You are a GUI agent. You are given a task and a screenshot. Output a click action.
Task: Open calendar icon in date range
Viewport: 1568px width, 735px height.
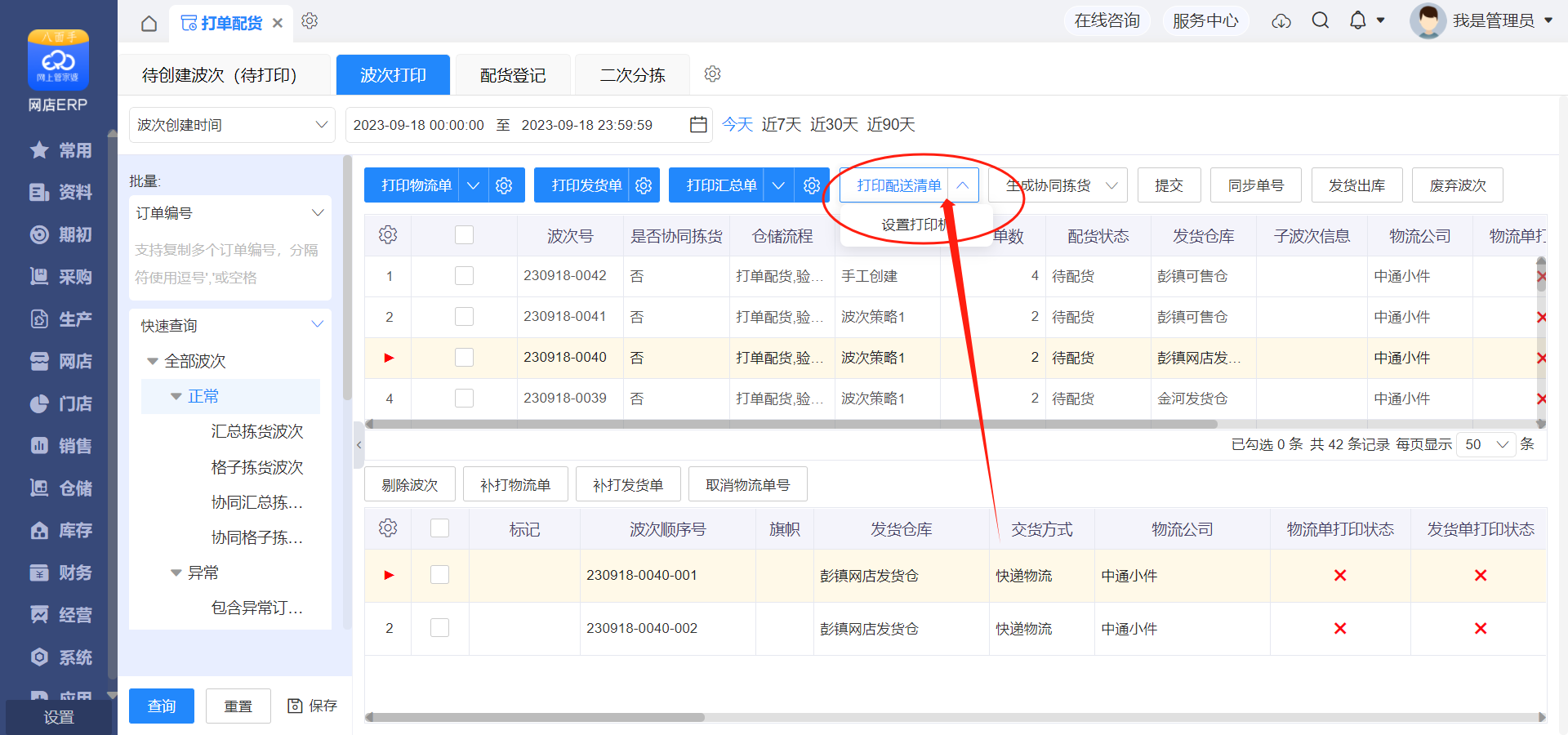(x=698, y=125)
